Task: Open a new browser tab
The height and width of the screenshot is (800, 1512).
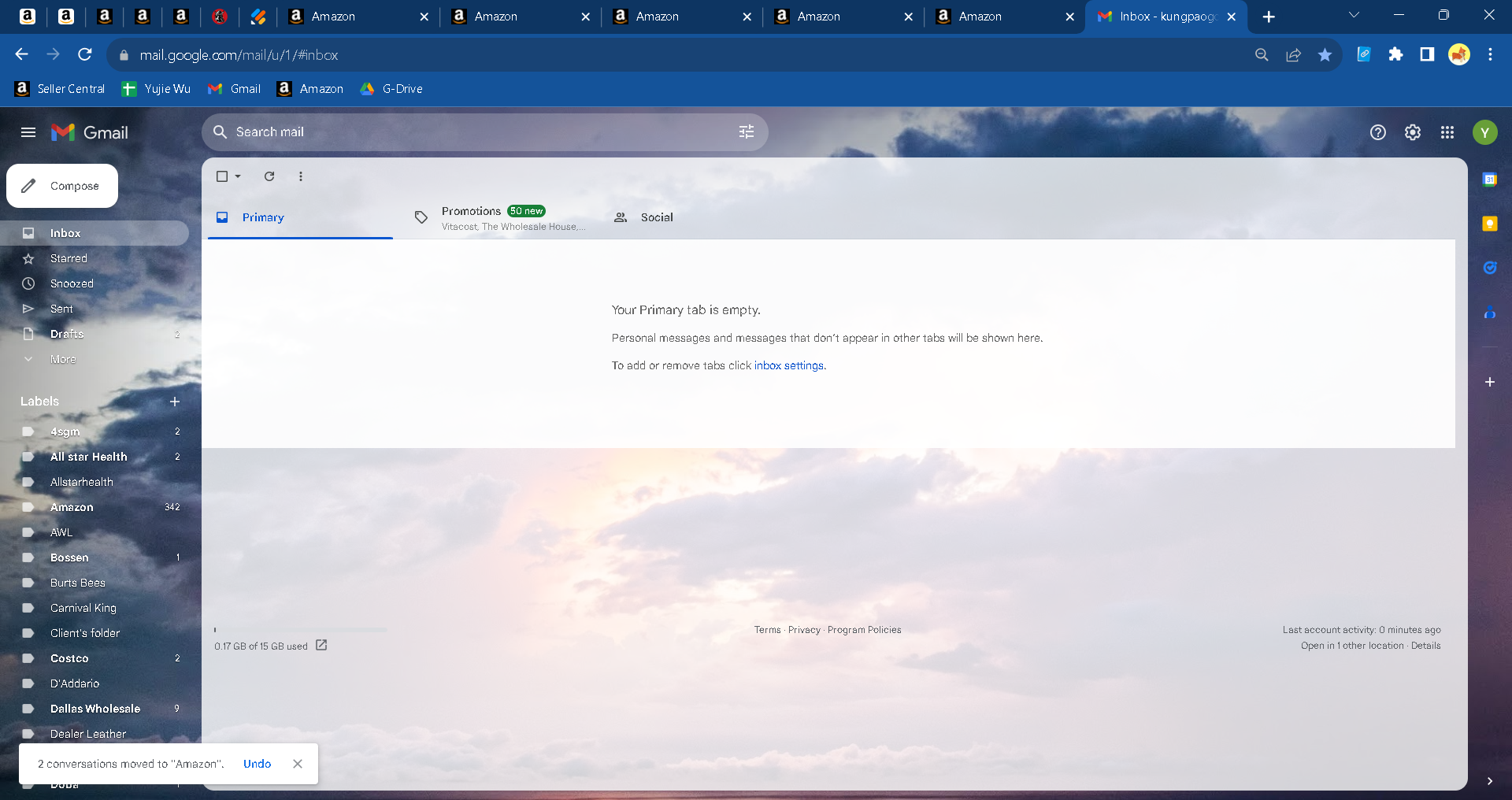Action: [x=1269, y=17]
